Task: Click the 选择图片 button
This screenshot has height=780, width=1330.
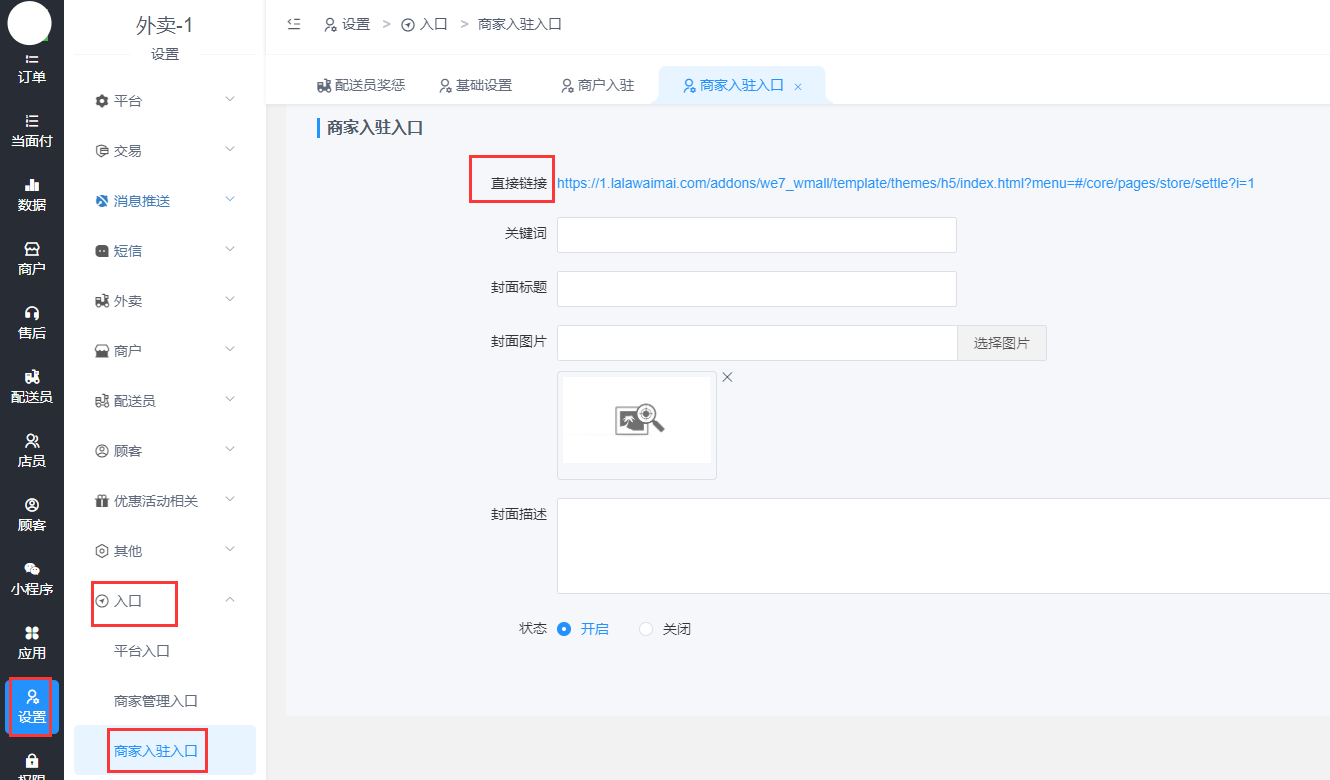Action: pyautogui.click(x=1002, y=343)
